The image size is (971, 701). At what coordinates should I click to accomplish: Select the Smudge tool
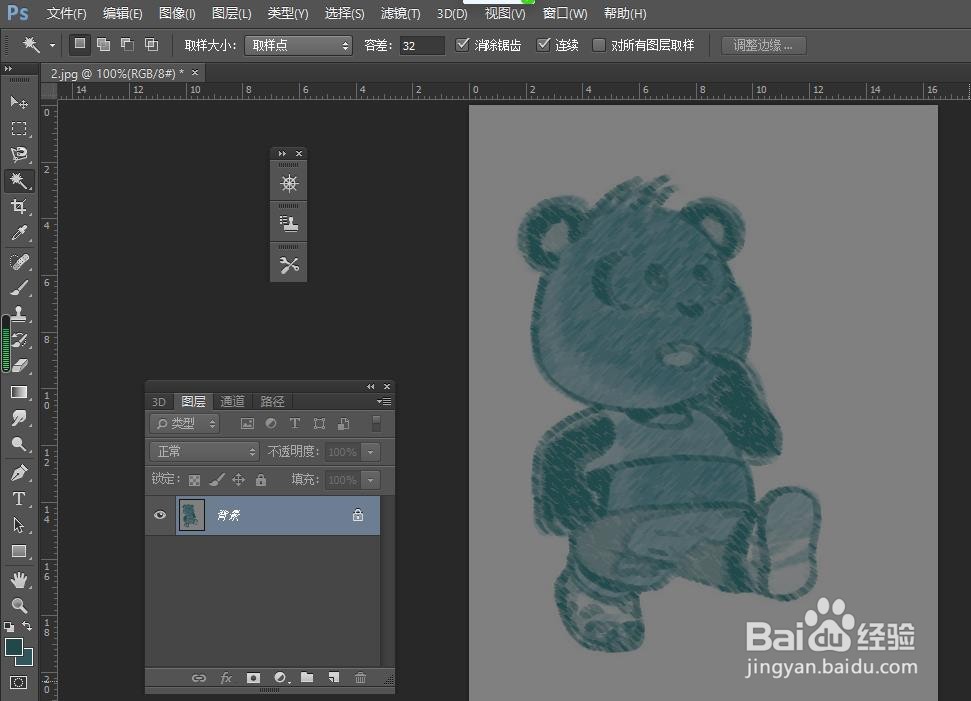[x=19, y=418]
